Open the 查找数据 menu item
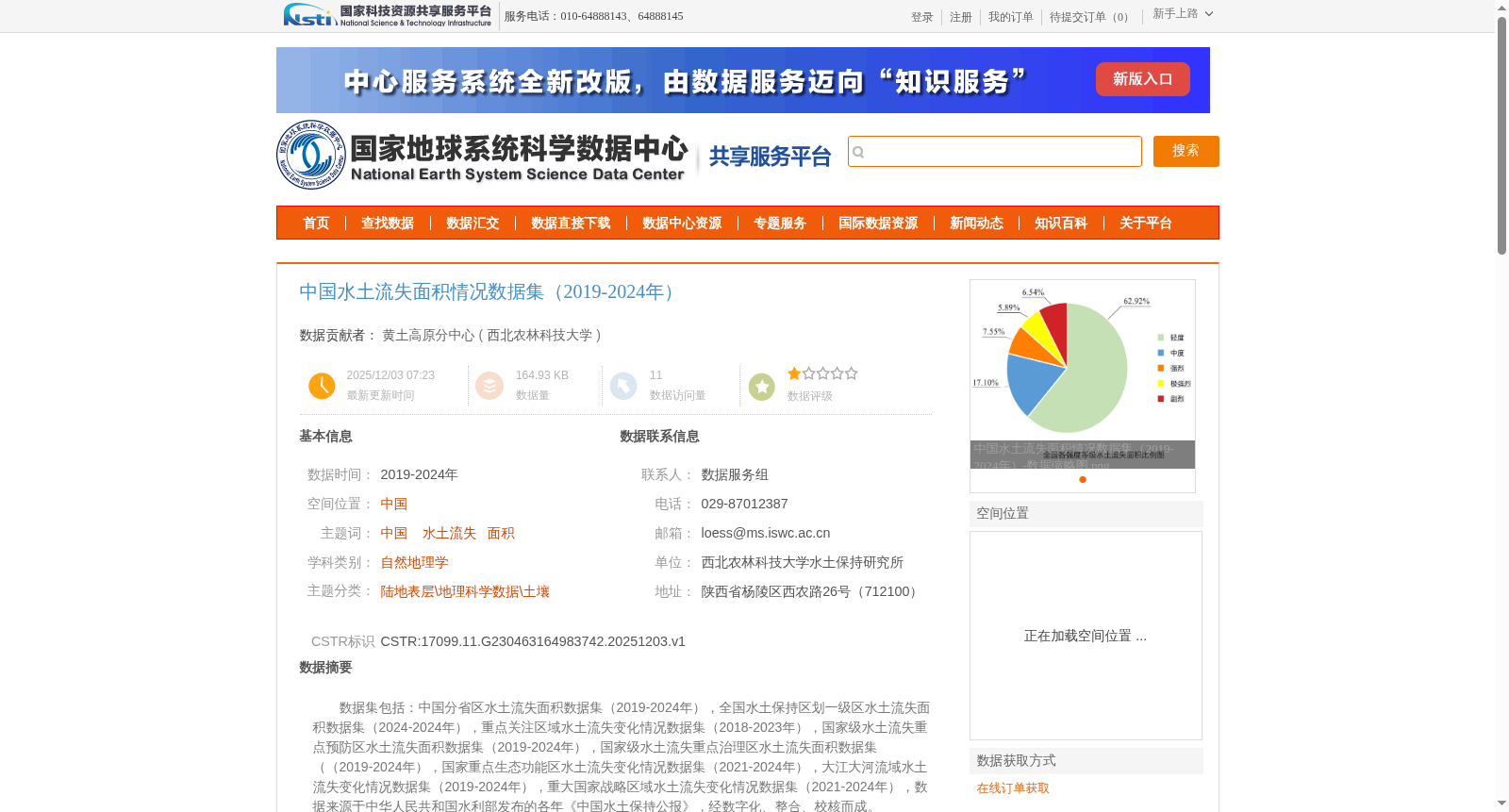This screenshot has height=812, width=1509. coord(388,224)
